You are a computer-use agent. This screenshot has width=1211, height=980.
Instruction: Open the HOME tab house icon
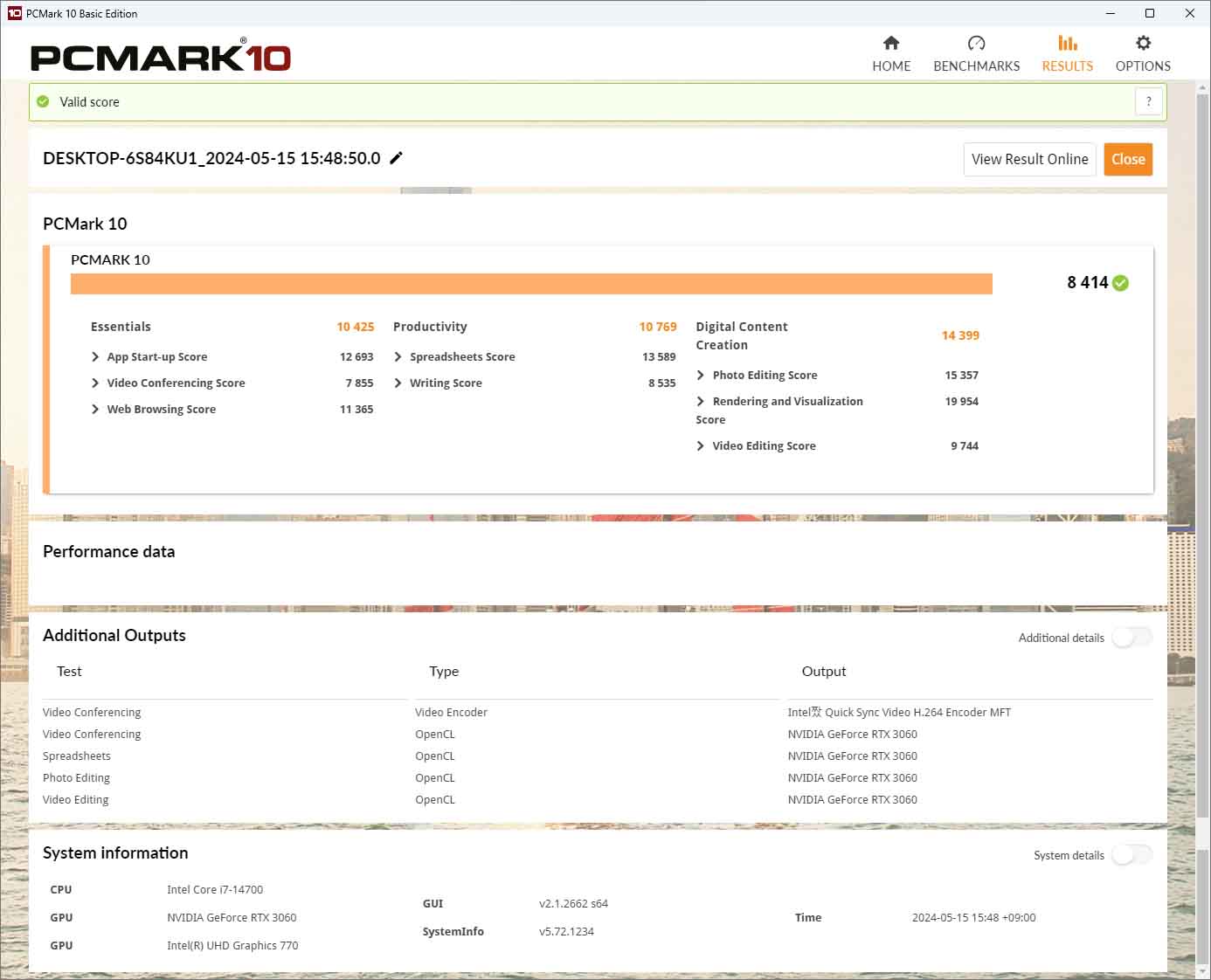[891, 43]
